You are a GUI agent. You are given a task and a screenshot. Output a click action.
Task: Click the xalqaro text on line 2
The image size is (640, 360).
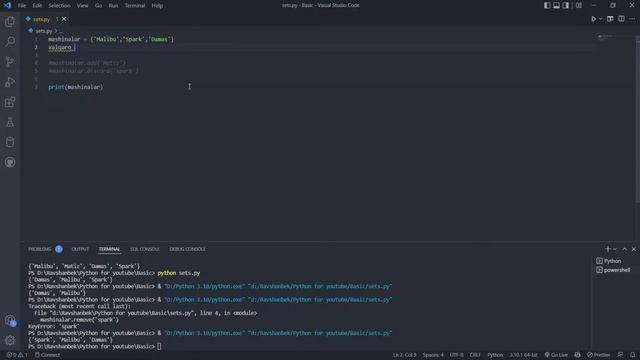pos(60,47)
